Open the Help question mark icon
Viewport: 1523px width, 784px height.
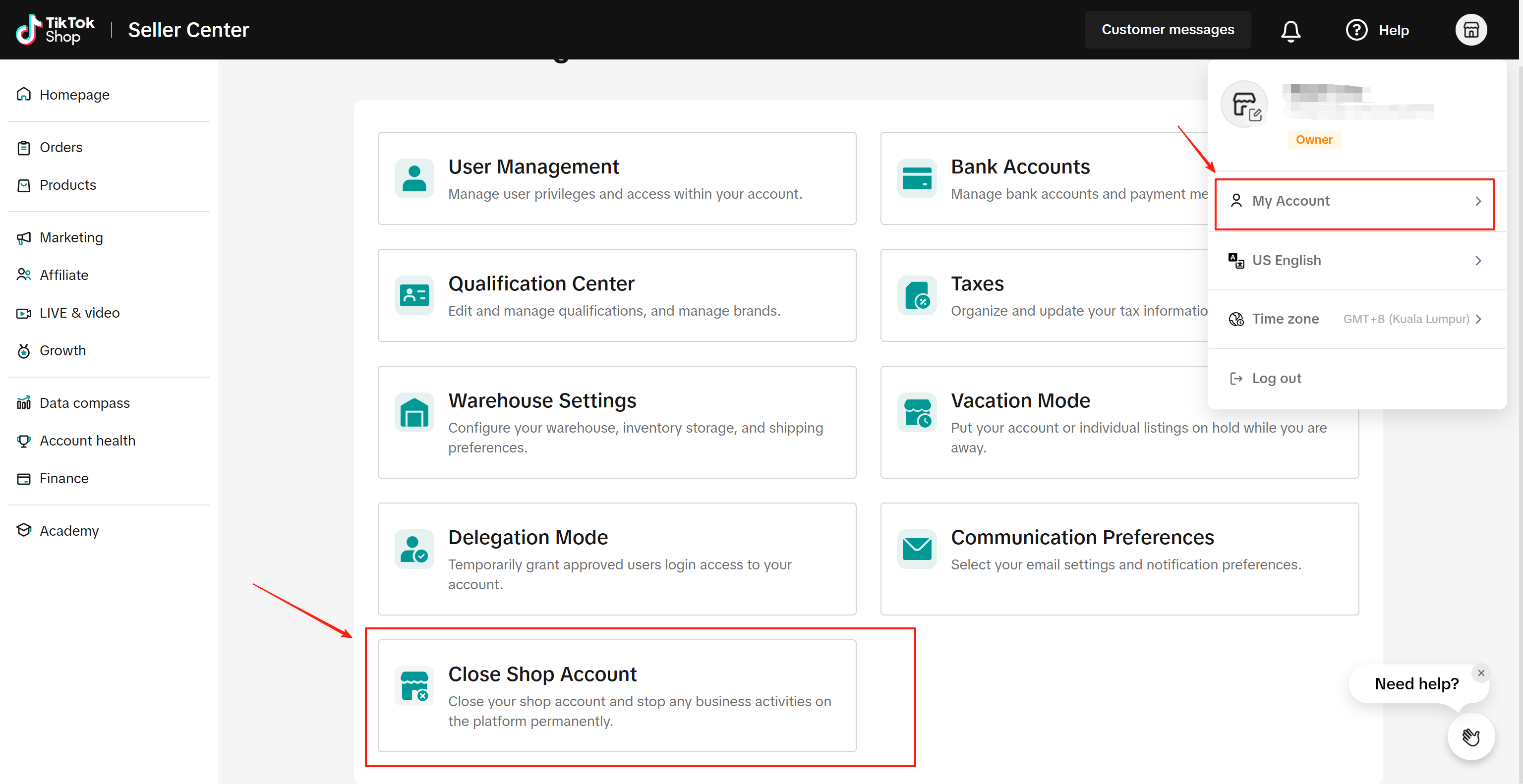[1356, 30]
